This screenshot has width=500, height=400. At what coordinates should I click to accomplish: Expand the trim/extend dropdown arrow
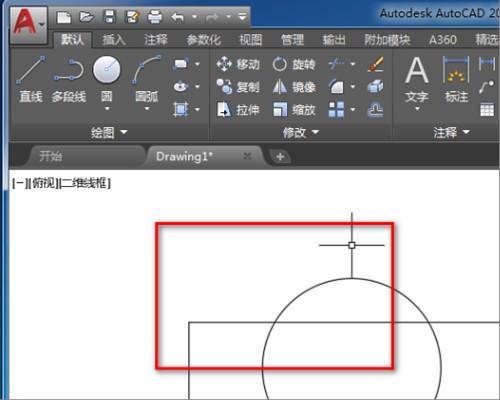[x=353, y=64]
